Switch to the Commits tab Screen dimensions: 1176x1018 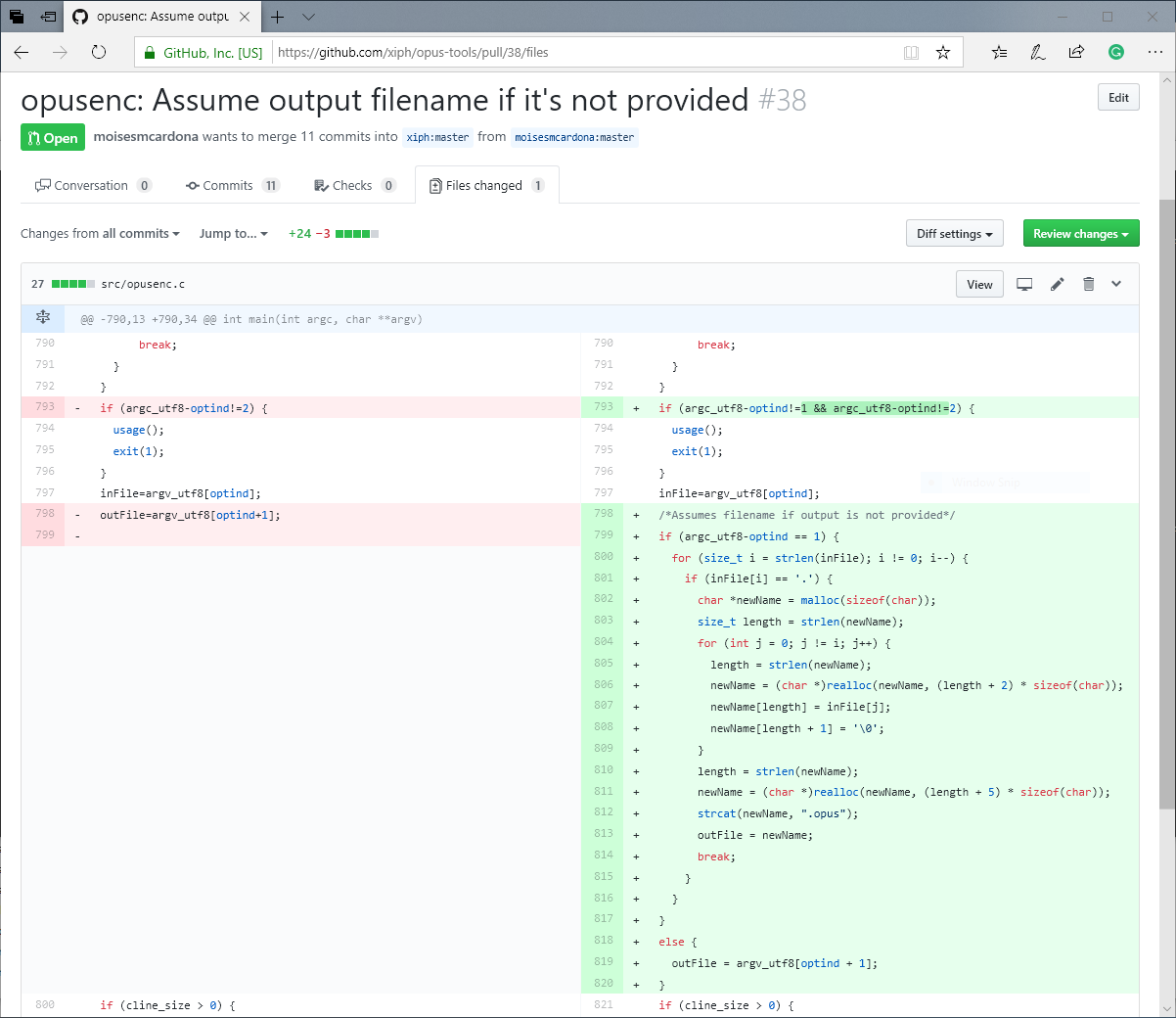[x=233, y=185]
